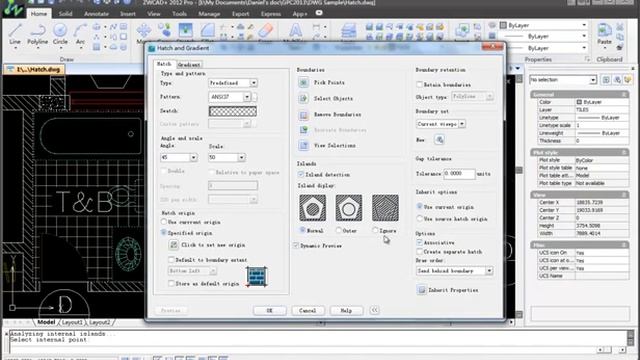The height and width of the screenshot is (360, 640).
Task: Open the Express ribbon tab
Action: pos(271,14)
